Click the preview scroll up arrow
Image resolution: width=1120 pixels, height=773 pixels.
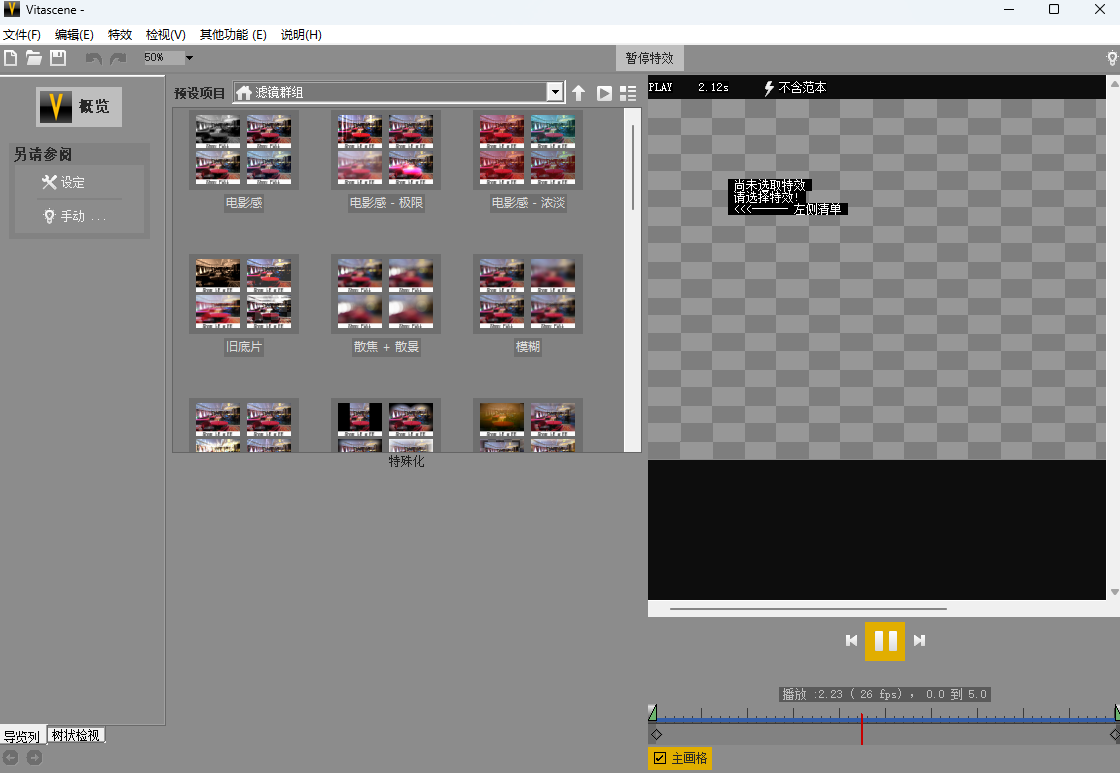coord(1114,84)
